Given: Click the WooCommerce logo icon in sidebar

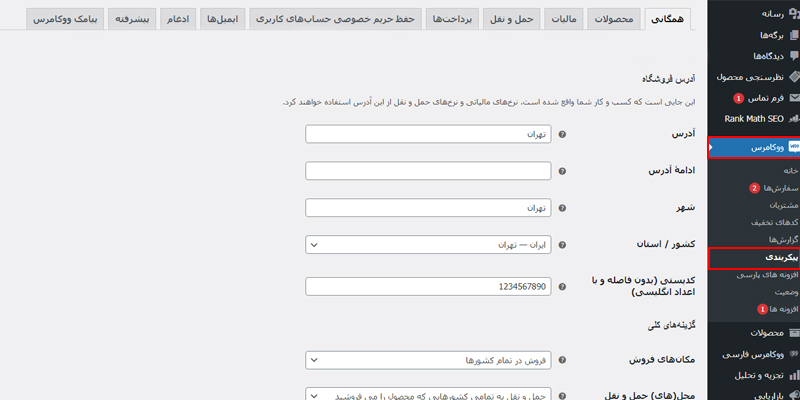Looking at the screenshot, I should [x=794, y=147].
